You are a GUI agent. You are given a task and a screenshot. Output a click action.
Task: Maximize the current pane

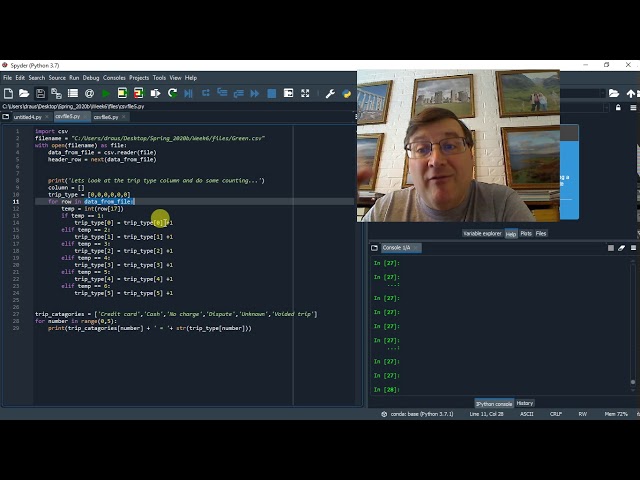(288, 93)
